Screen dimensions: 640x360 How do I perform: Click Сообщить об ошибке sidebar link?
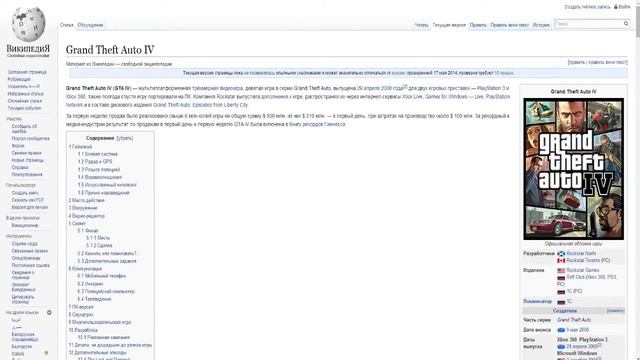[x=24, y=129]
